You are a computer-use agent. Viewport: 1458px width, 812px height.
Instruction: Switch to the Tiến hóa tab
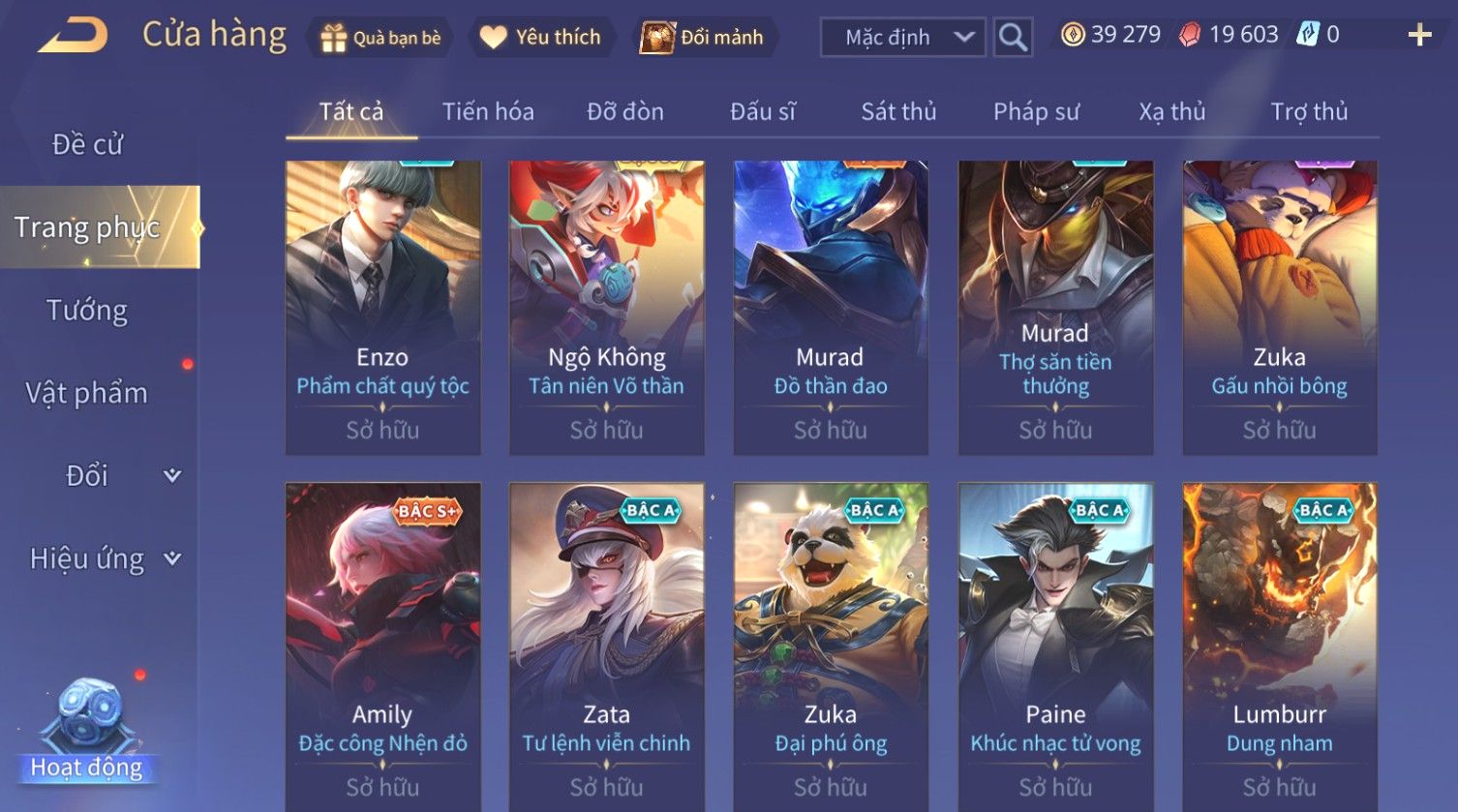click(488, 111)
